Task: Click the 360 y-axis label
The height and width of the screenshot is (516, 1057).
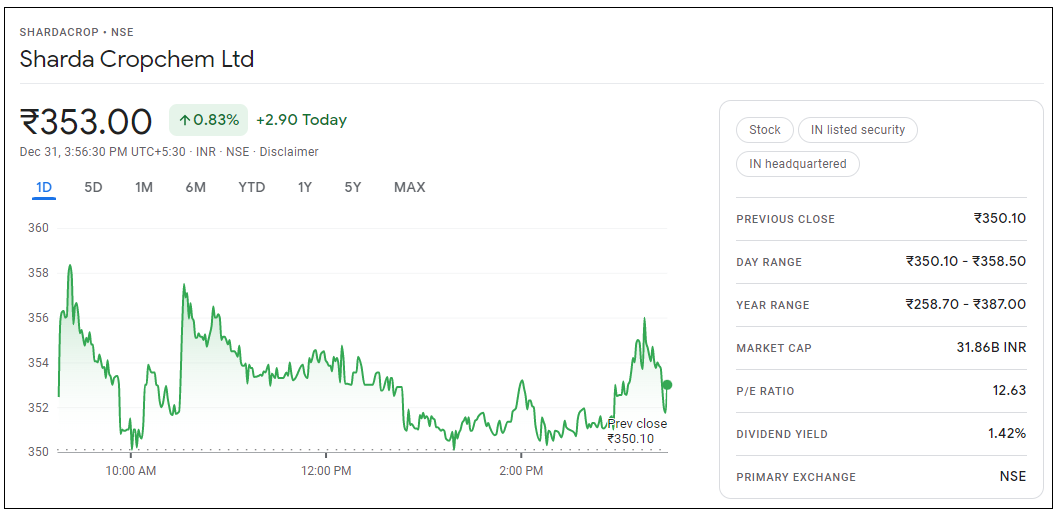Action: click(x=39, y=228)
